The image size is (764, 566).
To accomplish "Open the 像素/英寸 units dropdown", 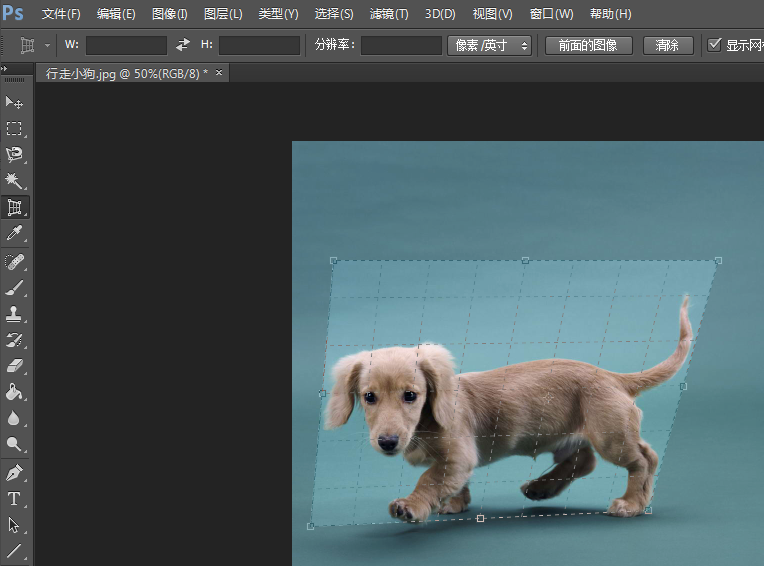I will pos(489,45).
